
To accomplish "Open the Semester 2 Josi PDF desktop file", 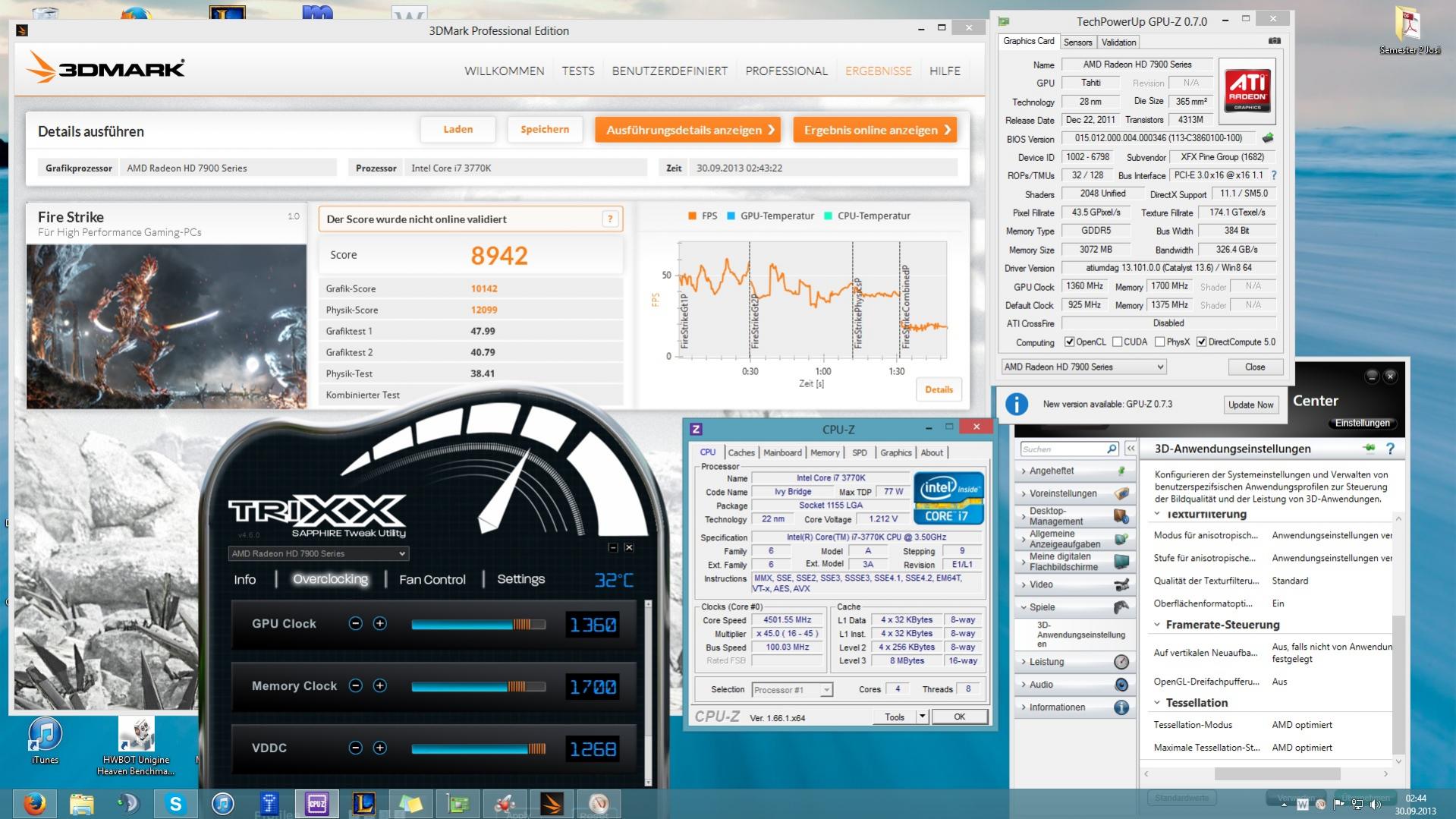I will click(x=1410, y=31).
